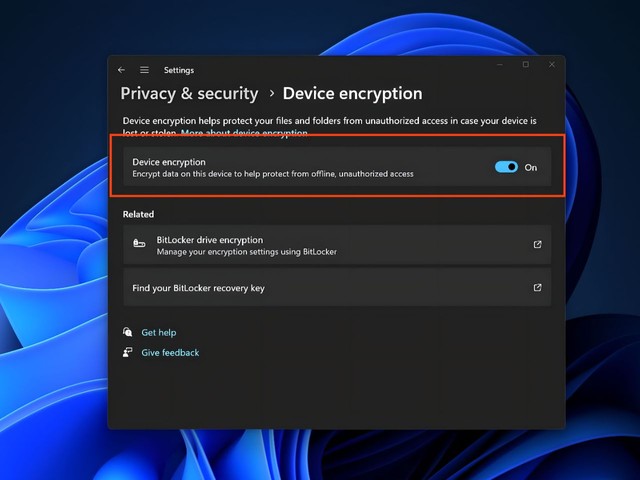Click external link icon for BitLocker drive encryption
640x480 pixels.
pyautogui.click(x=537, y=245)
